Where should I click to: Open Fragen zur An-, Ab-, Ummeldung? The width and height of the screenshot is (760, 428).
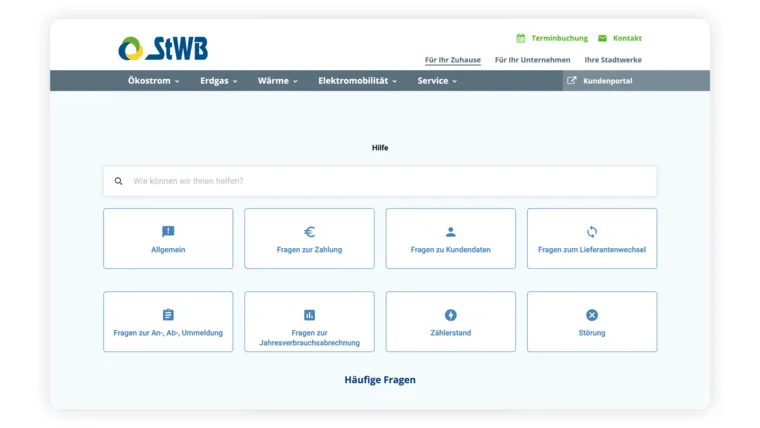[168, 322]
